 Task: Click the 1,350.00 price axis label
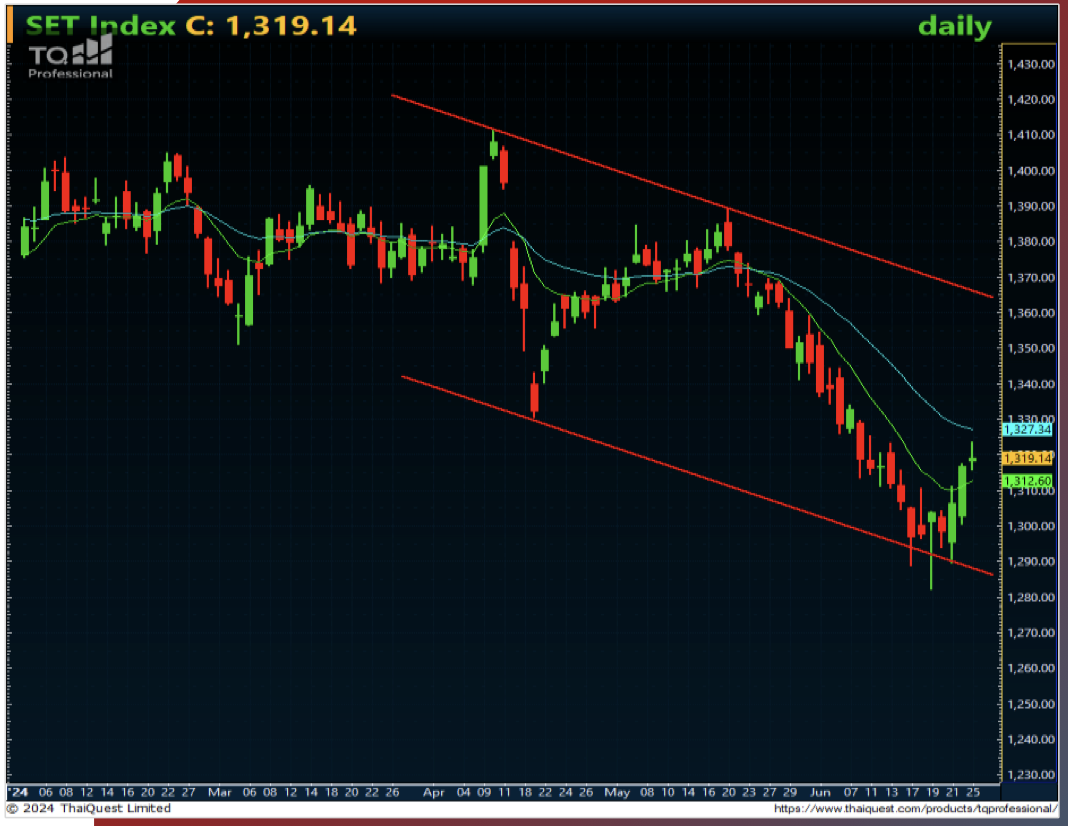1031,349
